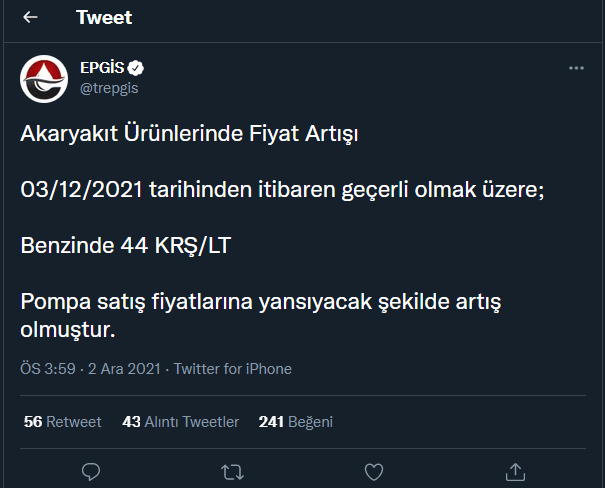605x488 pixels.
Task: Show the 241 Beğeni list
Action: (x=295, y=422)
